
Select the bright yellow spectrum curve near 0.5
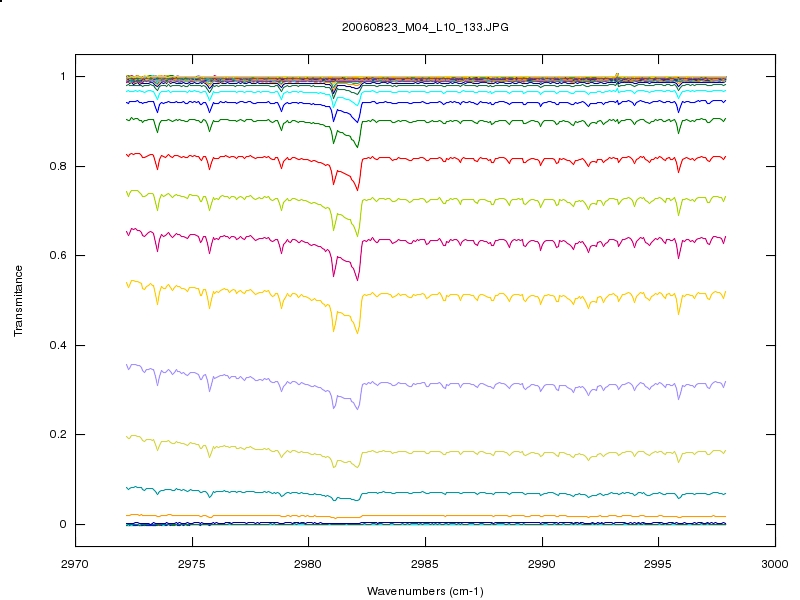426,295
